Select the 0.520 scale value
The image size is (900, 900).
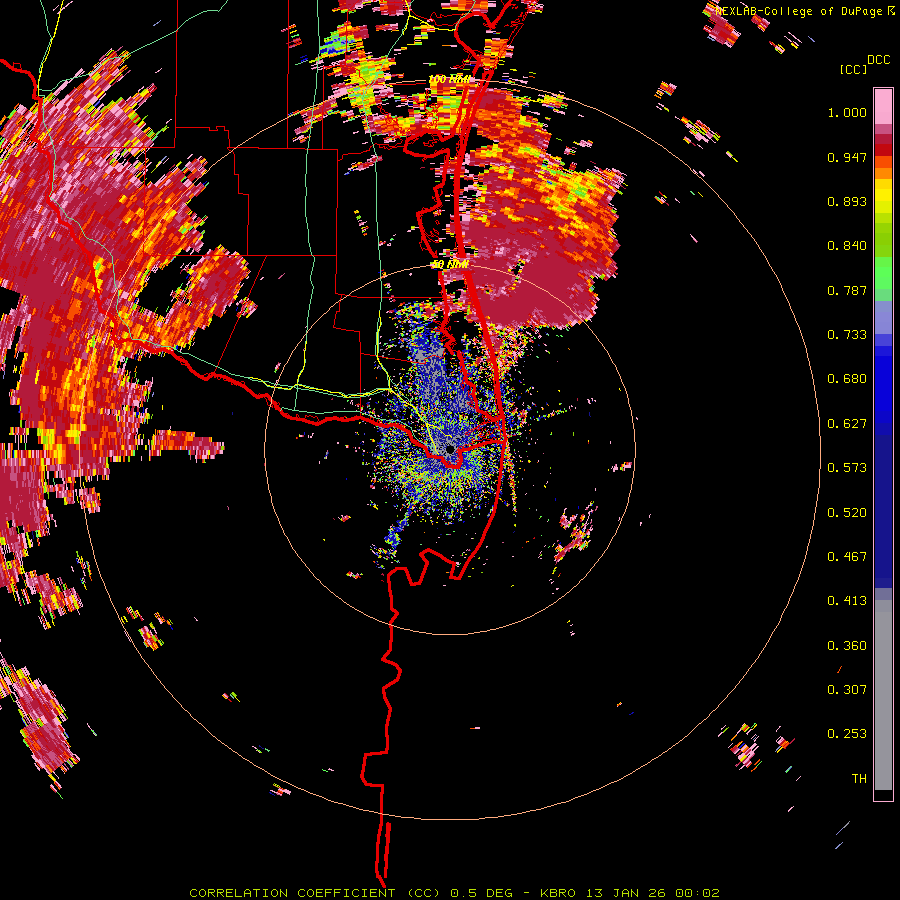847,513
